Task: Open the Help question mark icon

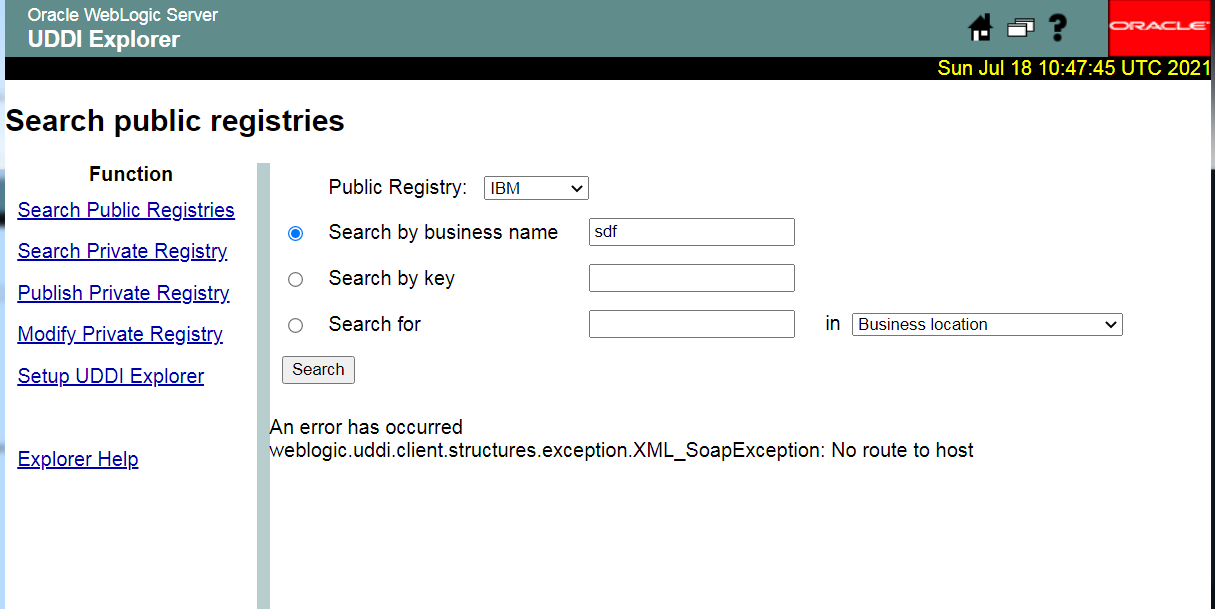Action: tap(1058, 28)
